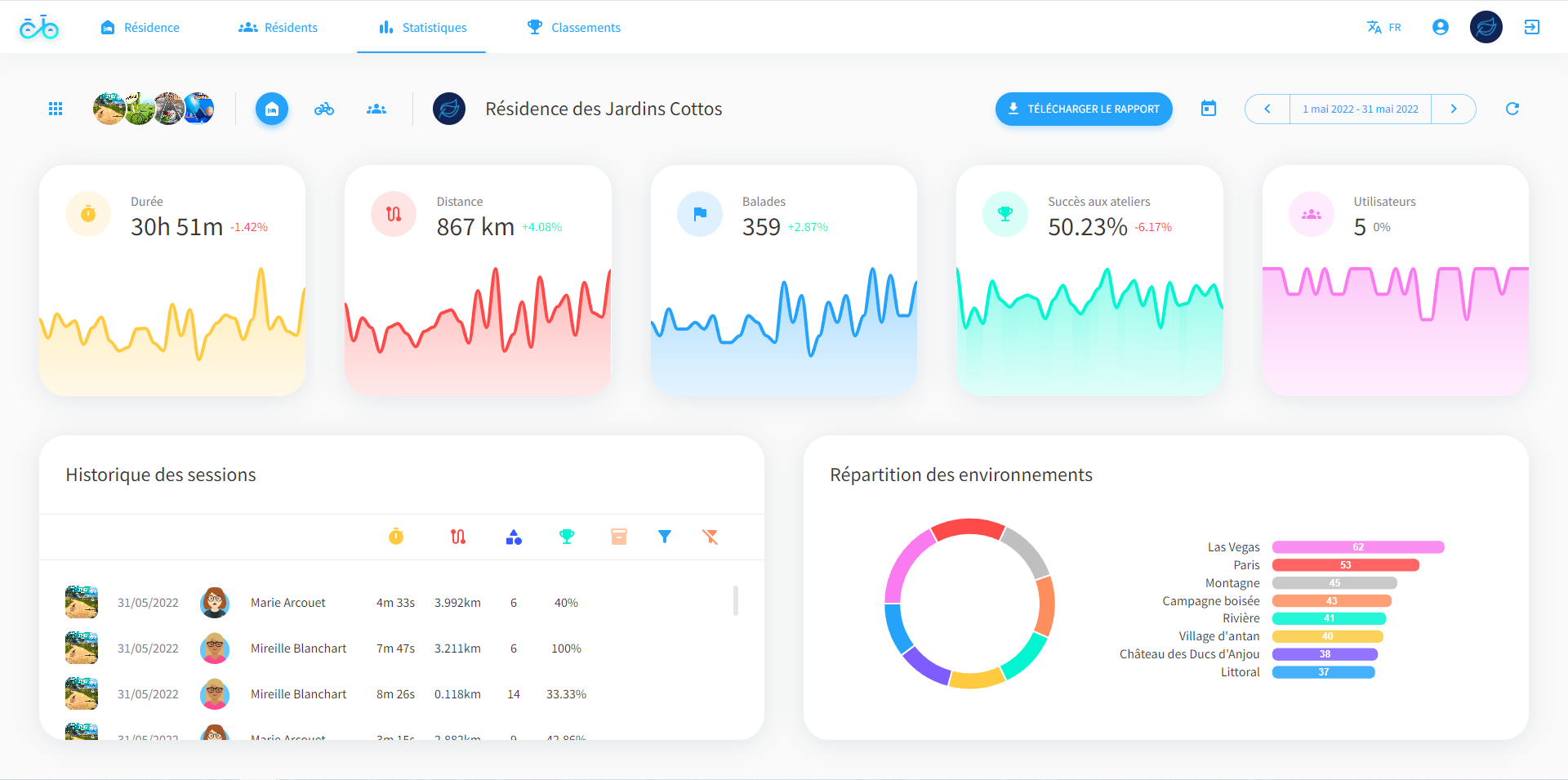The image size is (1568, 780).
Task: Open the user account profile icon
Action: (1440, 27)
